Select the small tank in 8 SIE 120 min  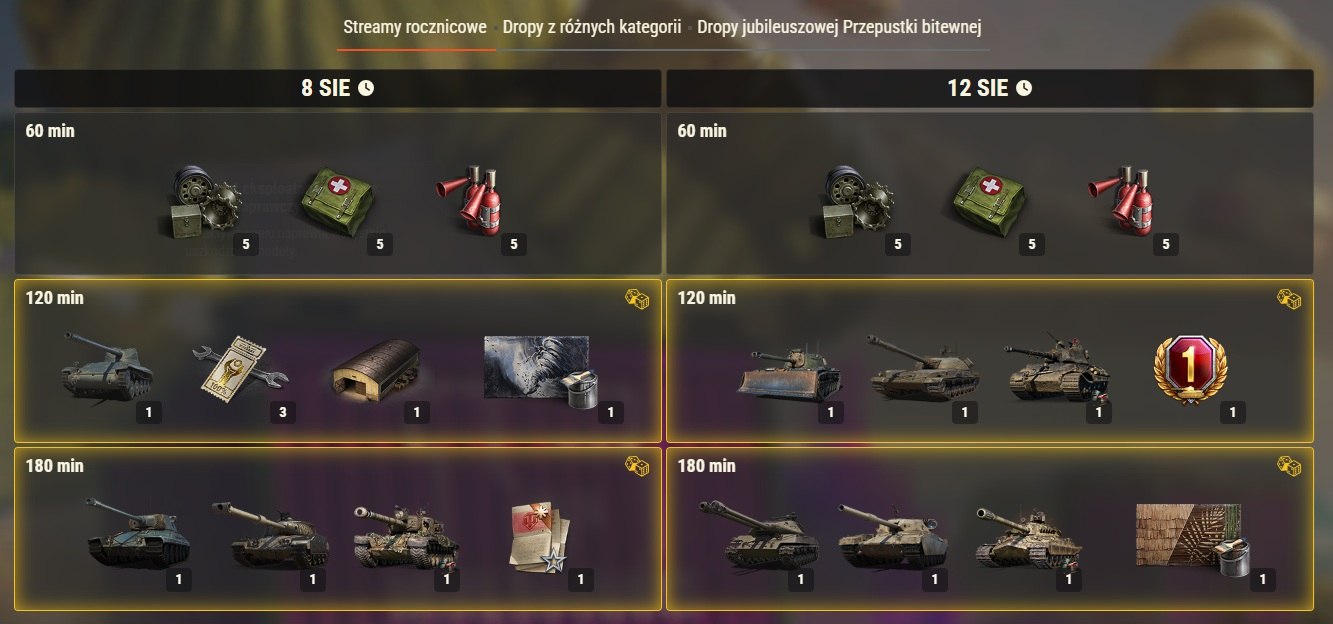pyautogui.click(x=107, y=366)
